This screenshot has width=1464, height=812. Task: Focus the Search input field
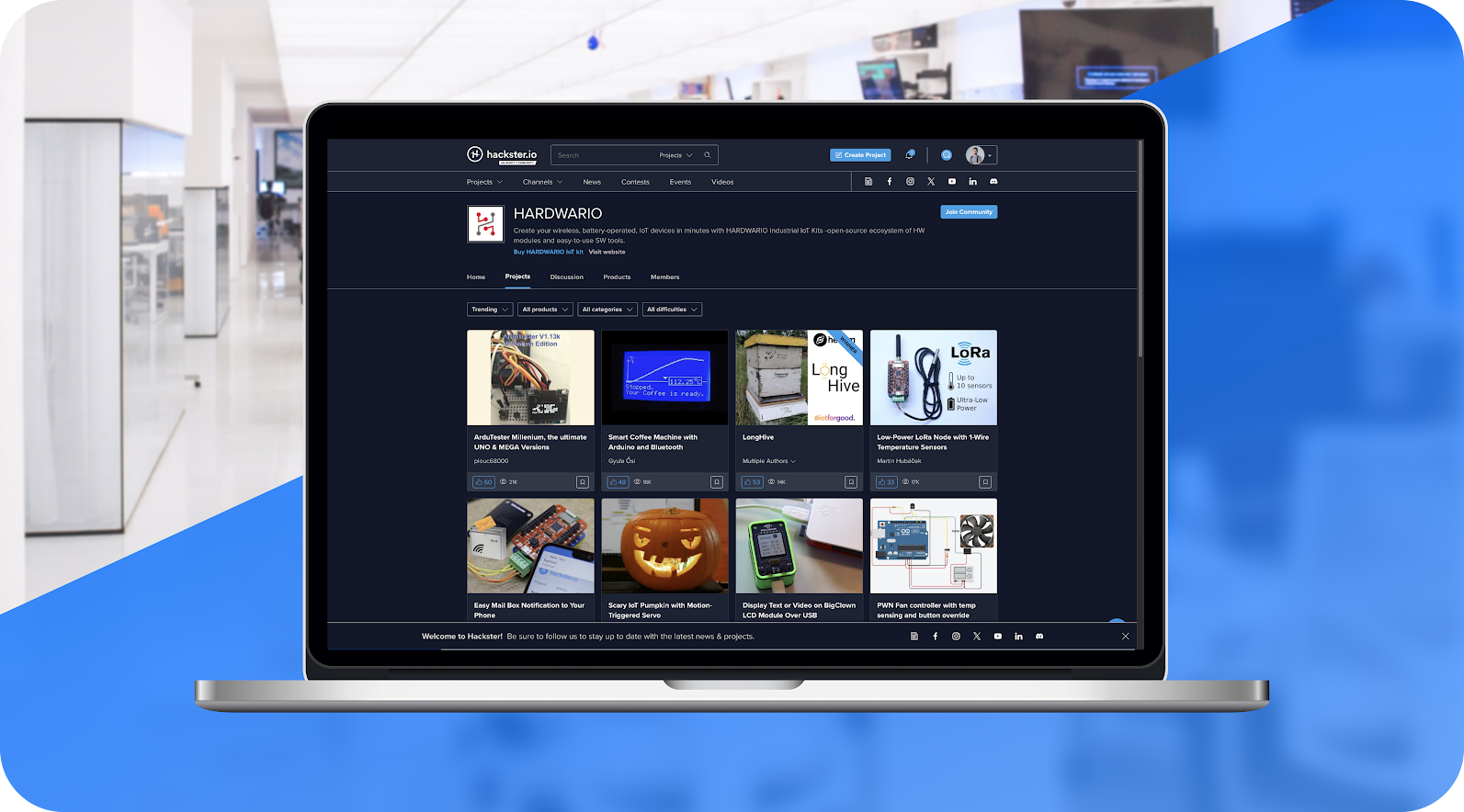pos(602,155)
